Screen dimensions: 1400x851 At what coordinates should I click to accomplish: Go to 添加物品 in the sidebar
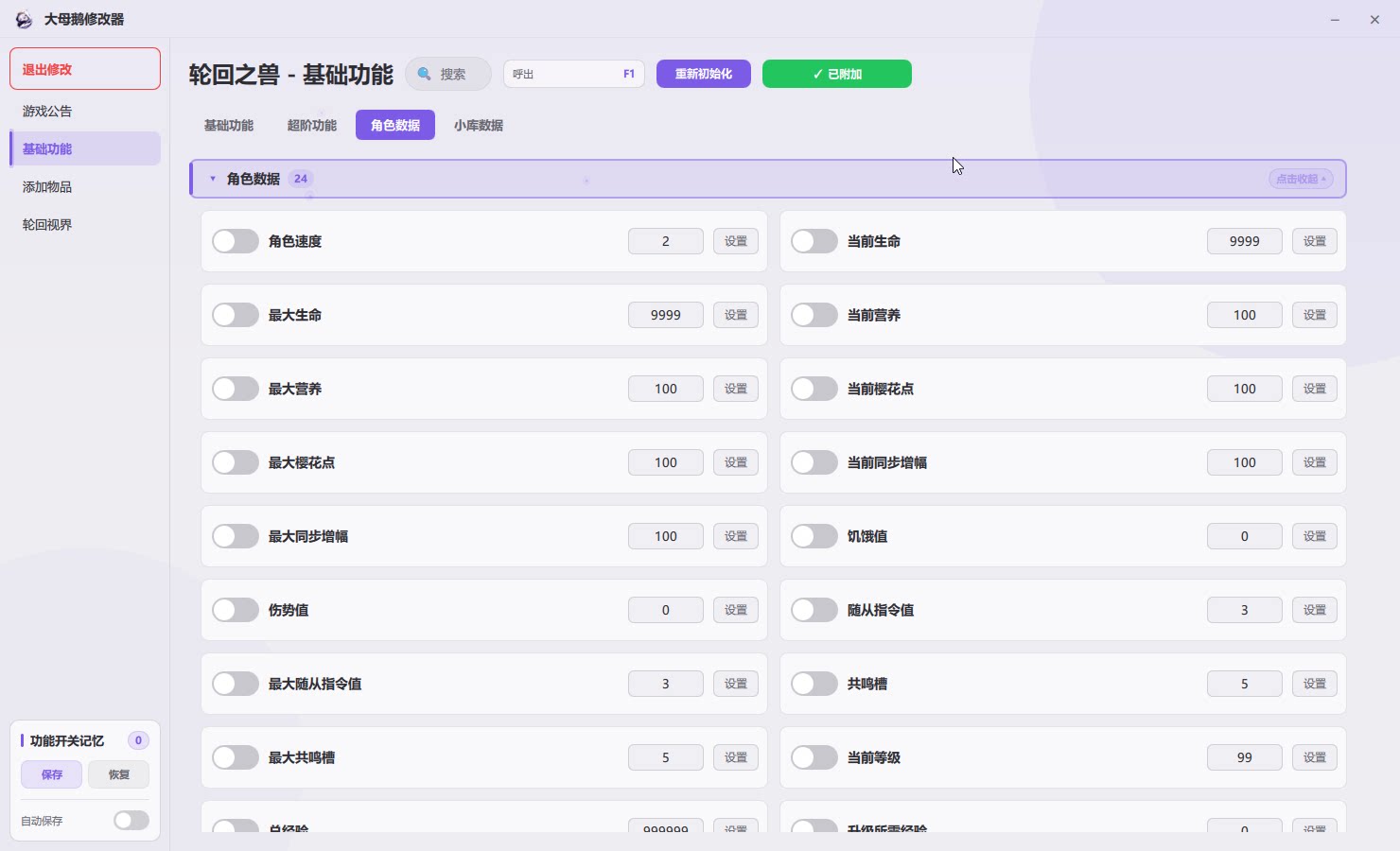(x=85, y=186)
